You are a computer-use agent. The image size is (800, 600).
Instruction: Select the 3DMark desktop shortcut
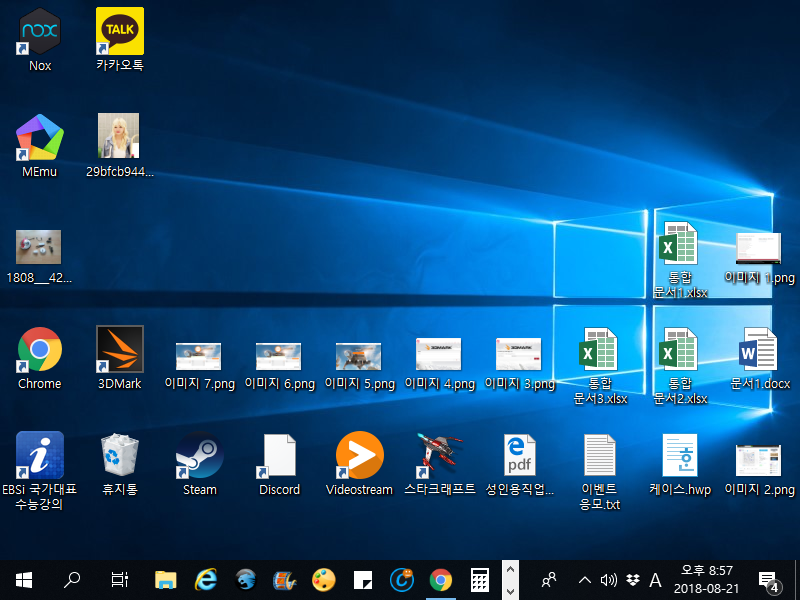point(120,358)
